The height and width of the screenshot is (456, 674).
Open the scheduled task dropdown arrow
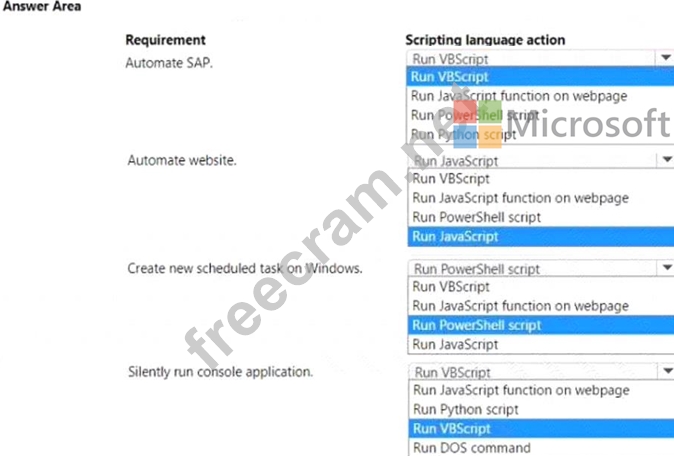point(665,268)
